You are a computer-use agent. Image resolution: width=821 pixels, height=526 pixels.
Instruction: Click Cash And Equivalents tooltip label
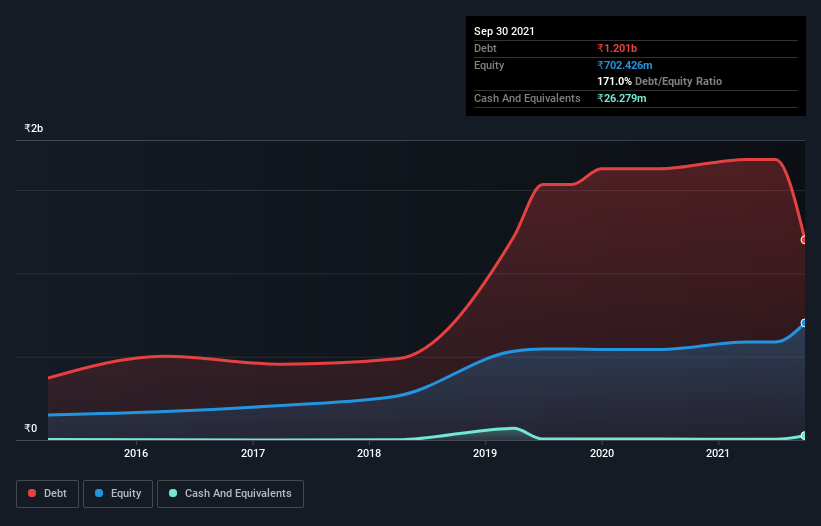point(527,98)
